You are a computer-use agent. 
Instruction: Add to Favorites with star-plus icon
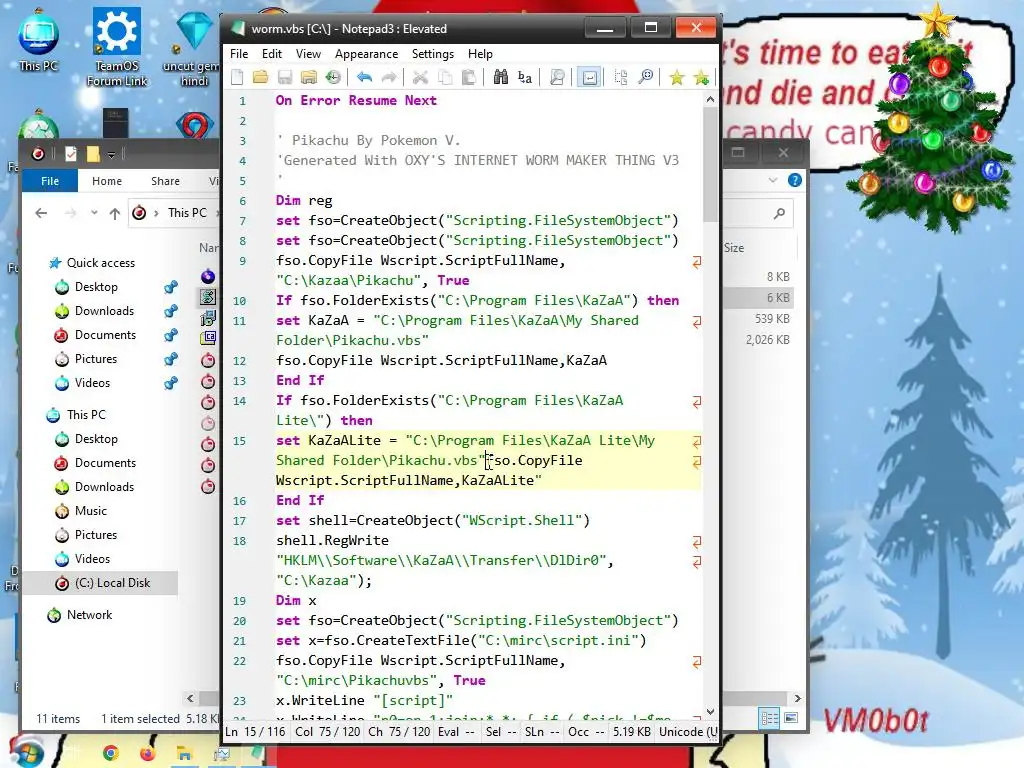(701, 78)
